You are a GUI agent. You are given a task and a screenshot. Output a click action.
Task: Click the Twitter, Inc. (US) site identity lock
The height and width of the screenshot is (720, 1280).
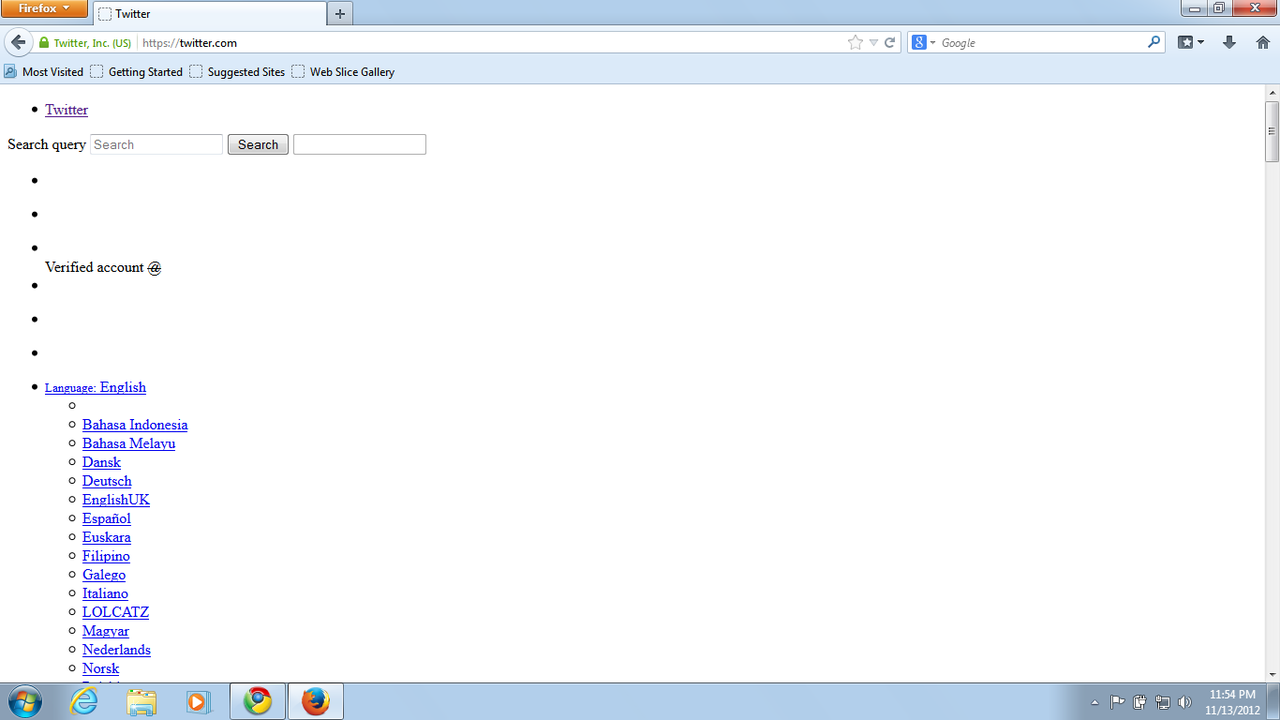(85, 43)
